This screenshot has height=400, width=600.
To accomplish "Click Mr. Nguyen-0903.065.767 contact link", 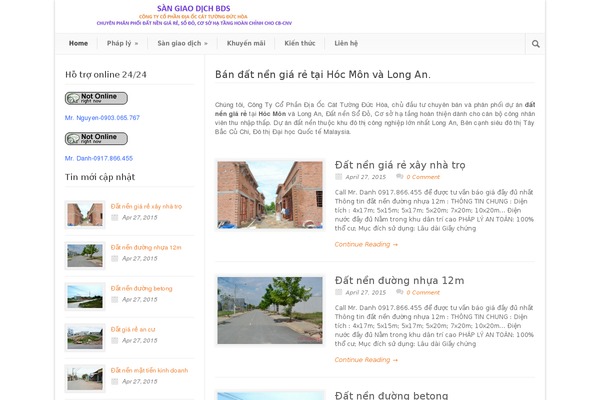I will [x=102, y=118].
